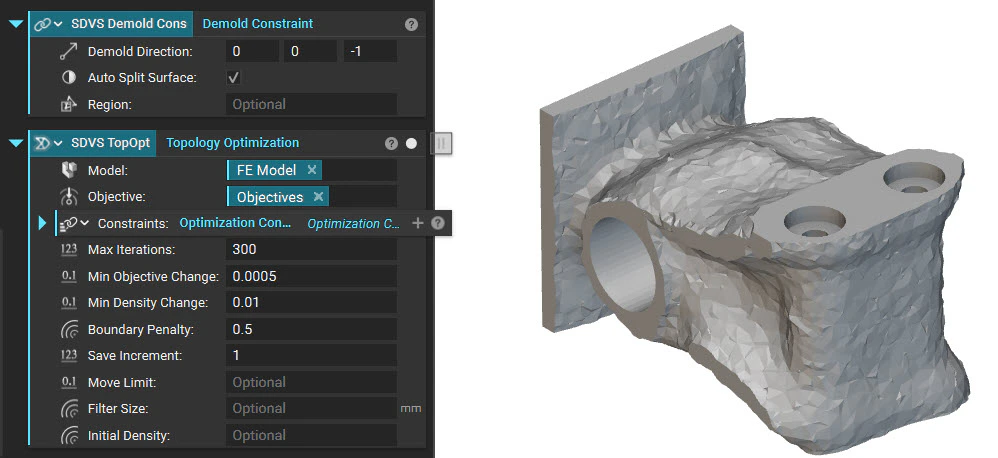The height and width of the screenshot is (458, 998).
Task: Click the Filter Size field icon
Action: pyautogui.click(x=69, y=409)
